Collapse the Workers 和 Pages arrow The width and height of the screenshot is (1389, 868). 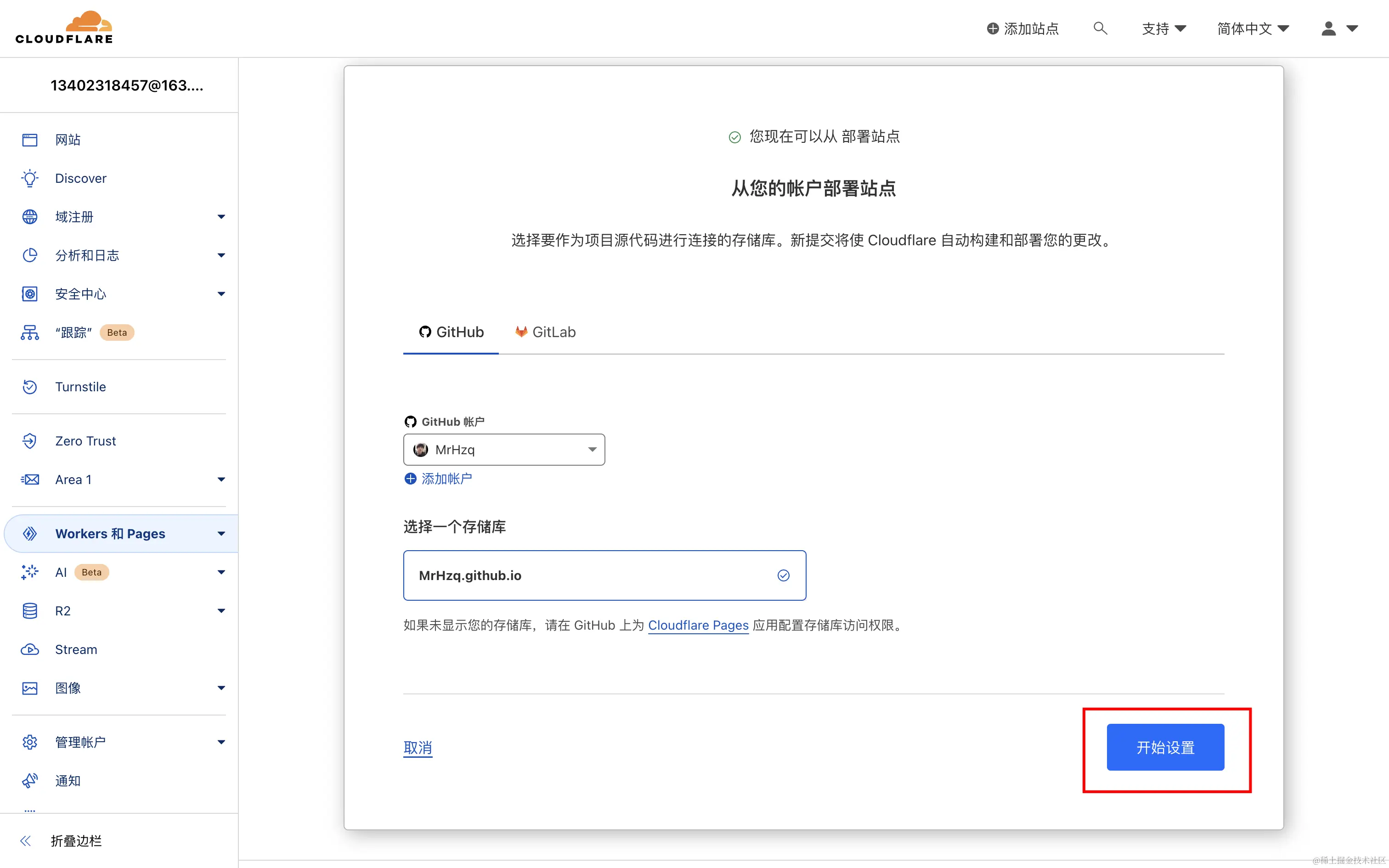pyautogui.click(x=221, y=533)
